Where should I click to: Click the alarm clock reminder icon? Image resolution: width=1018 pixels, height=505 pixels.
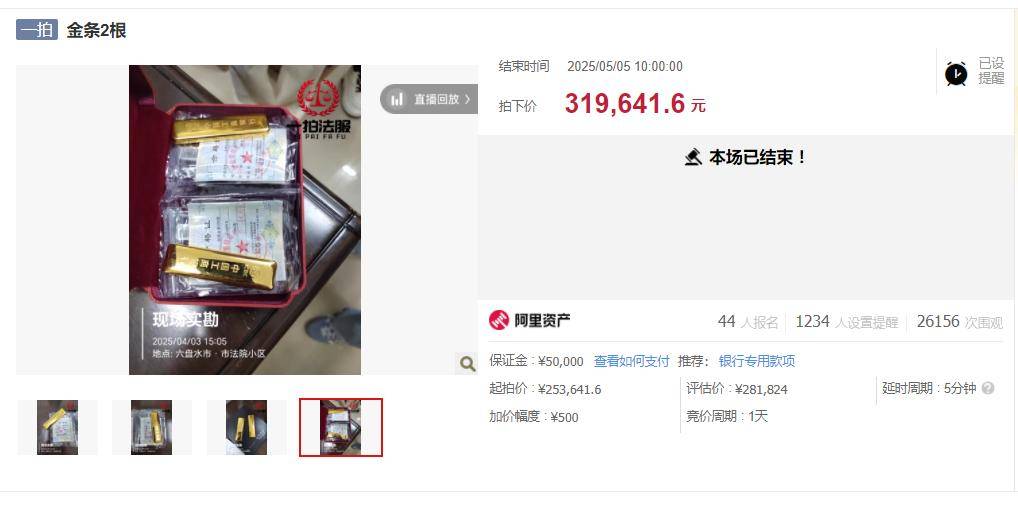956,73
